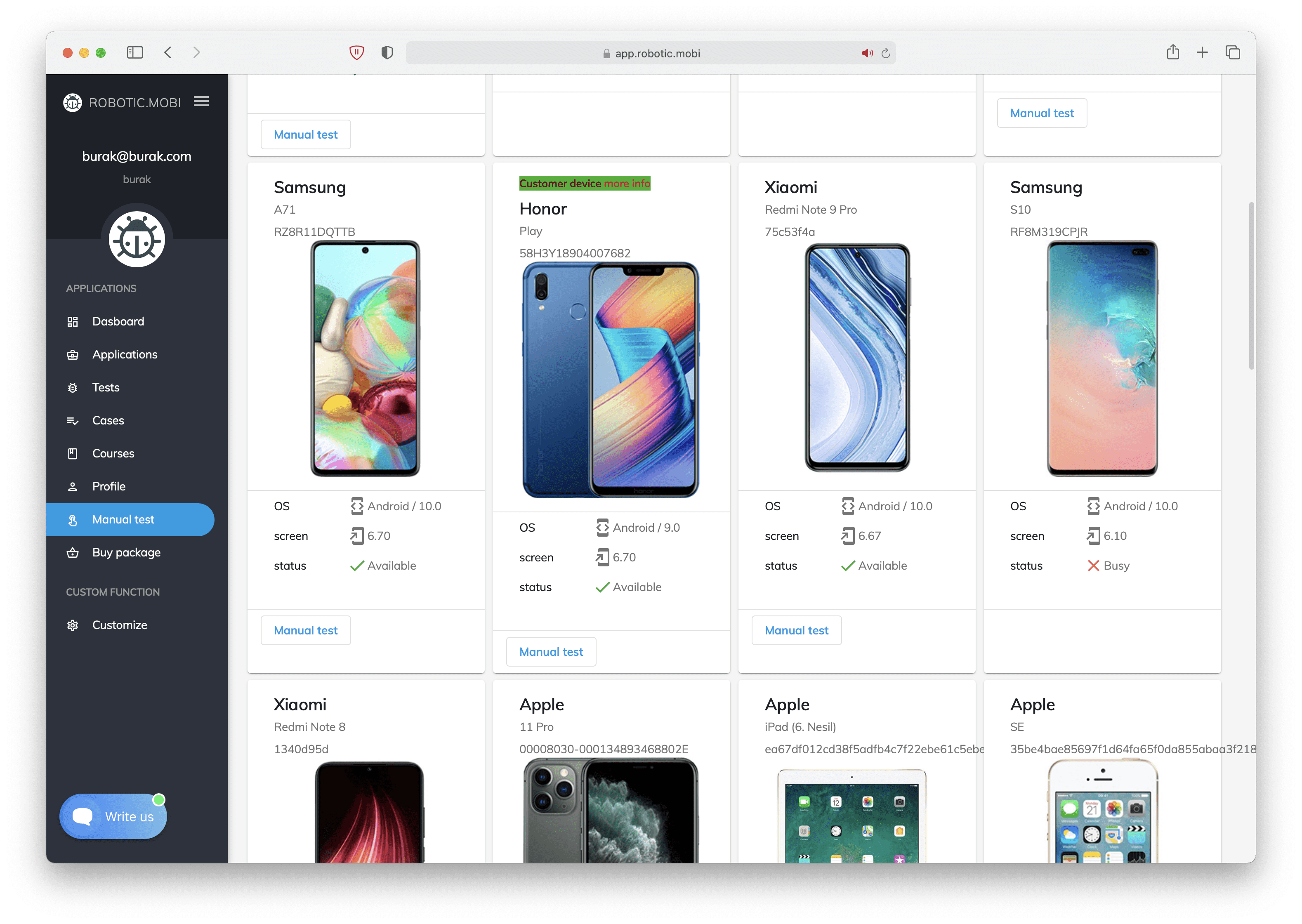Click serial 75c53f4a on Xiaomi card

point(789,231)
